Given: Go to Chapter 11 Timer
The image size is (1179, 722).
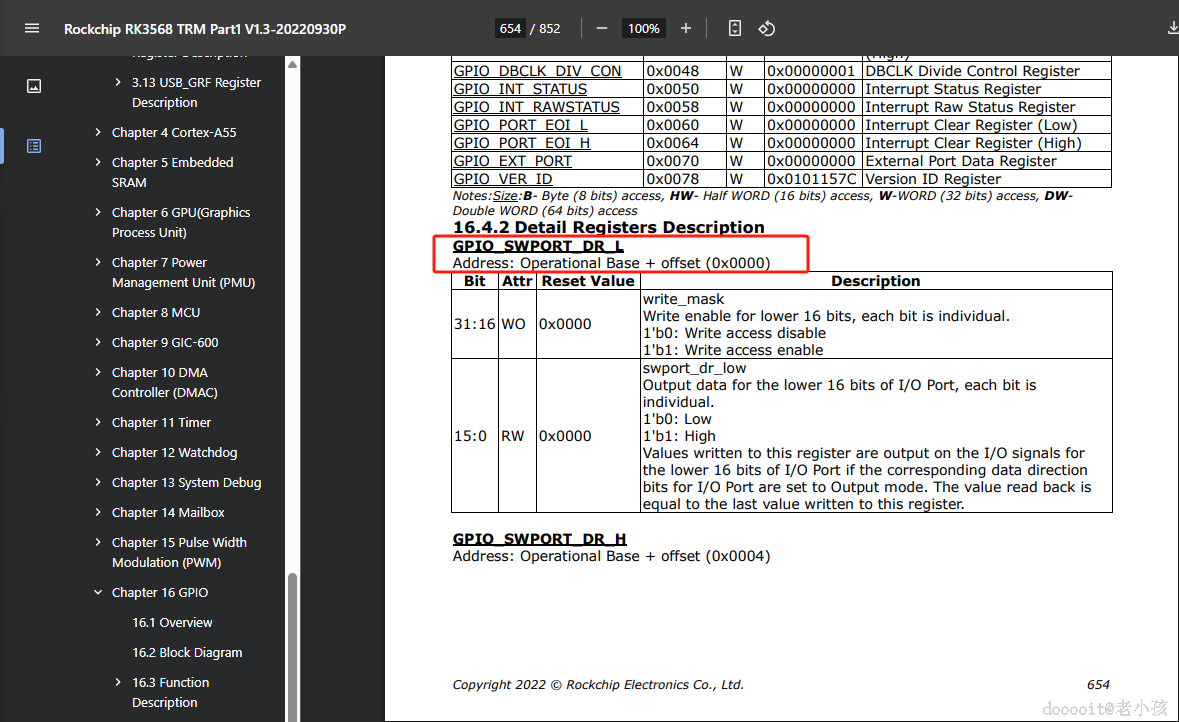Looking at the screenshot, I should [161, 423].
